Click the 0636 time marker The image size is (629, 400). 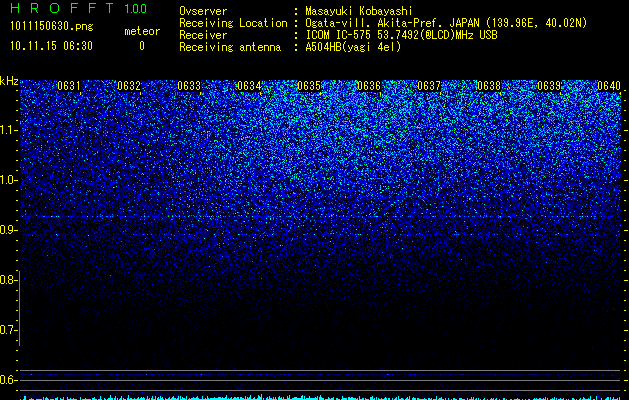click(x=369, y=86)
